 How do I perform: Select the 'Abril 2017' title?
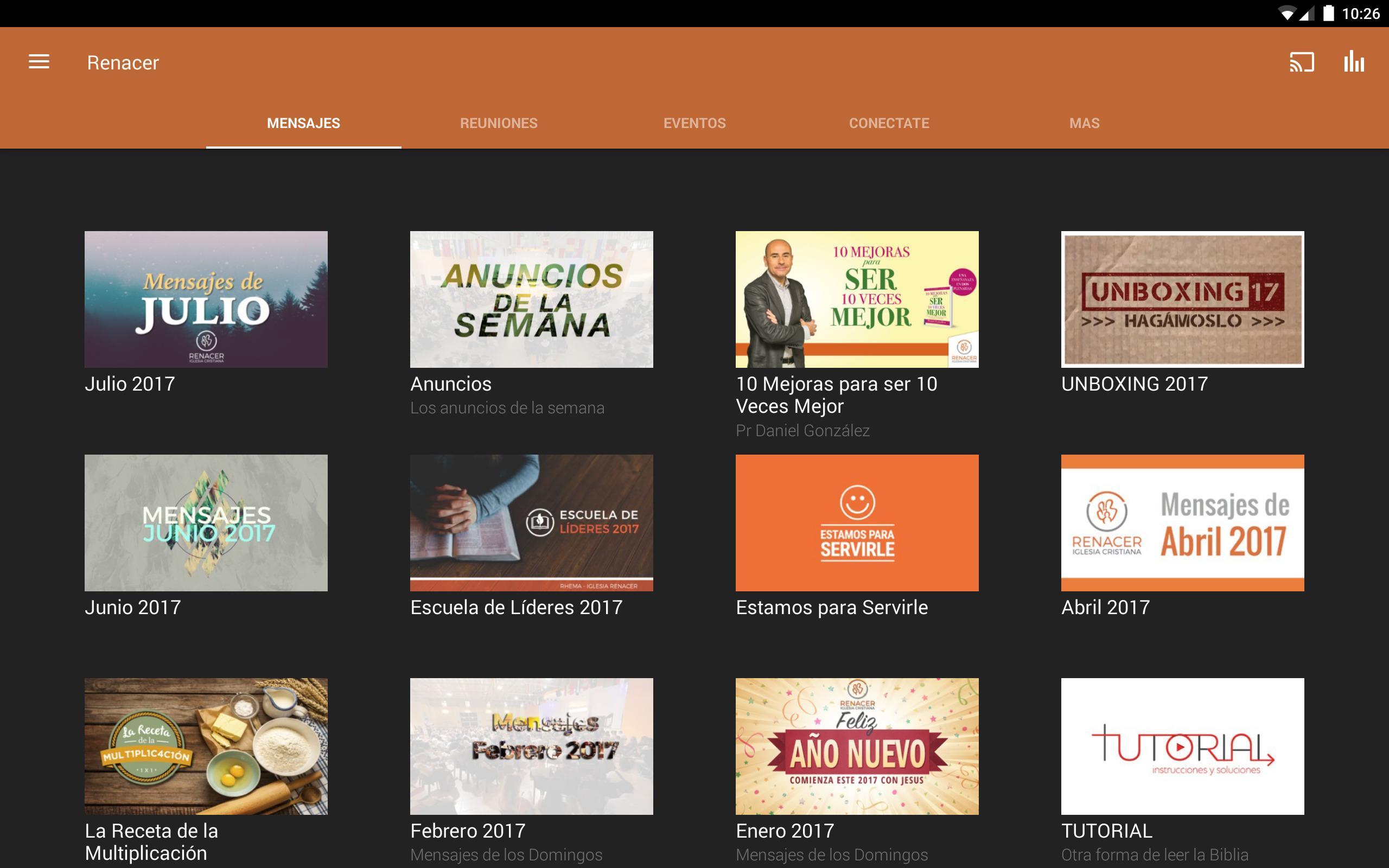[1105, 608]
